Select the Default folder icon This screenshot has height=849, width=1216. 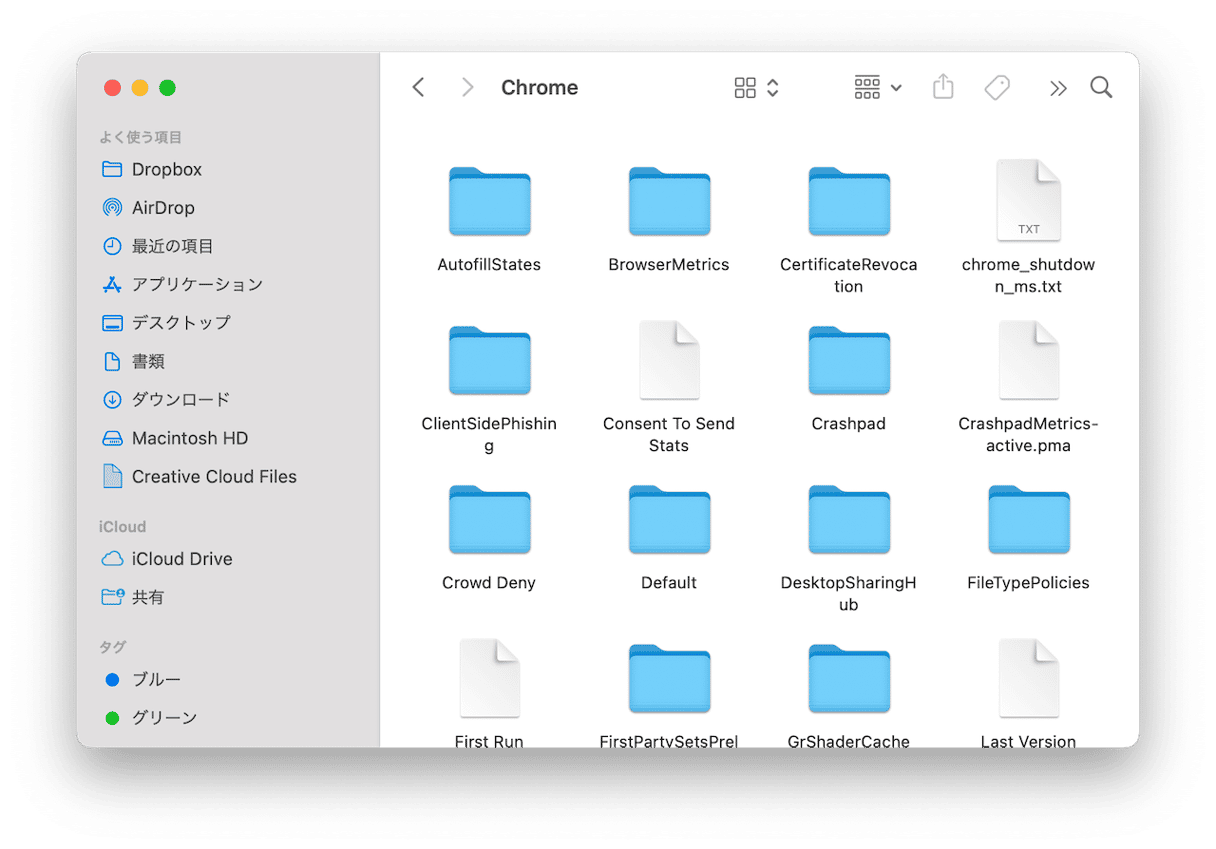click(669, 519)
